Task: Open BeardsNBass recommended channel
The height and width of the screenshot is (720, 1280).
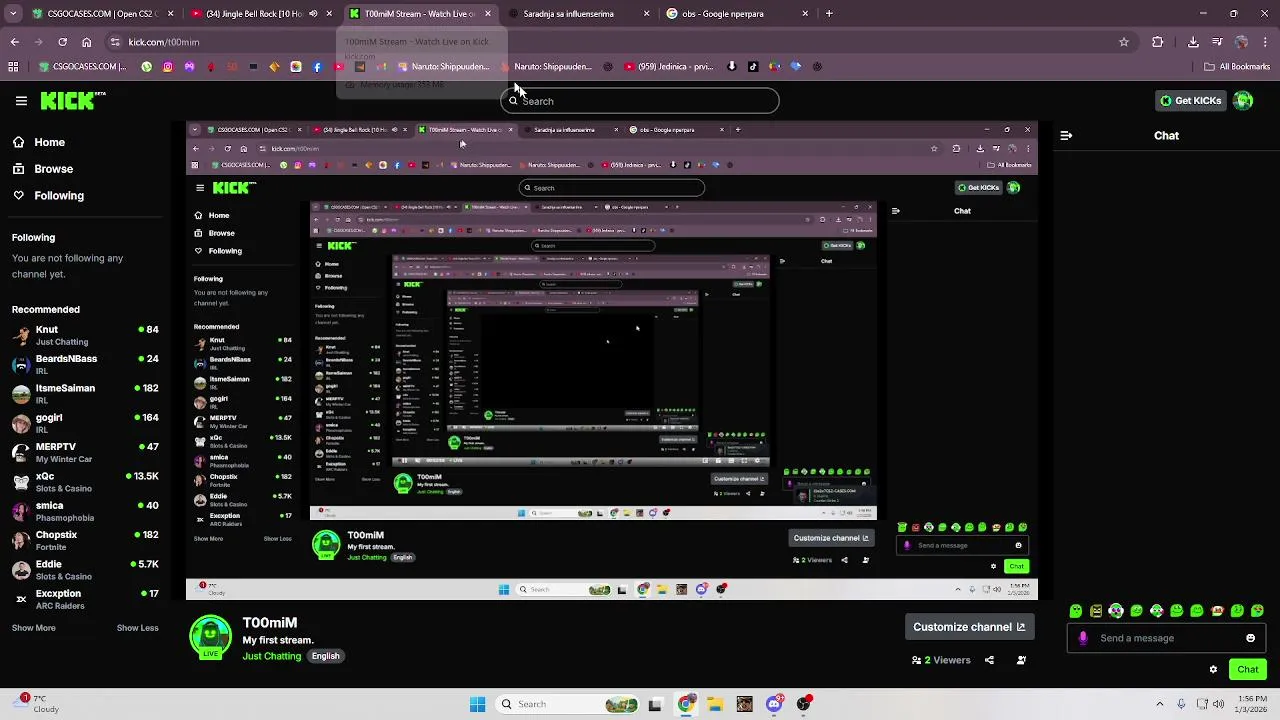Action: click(85, 364)
